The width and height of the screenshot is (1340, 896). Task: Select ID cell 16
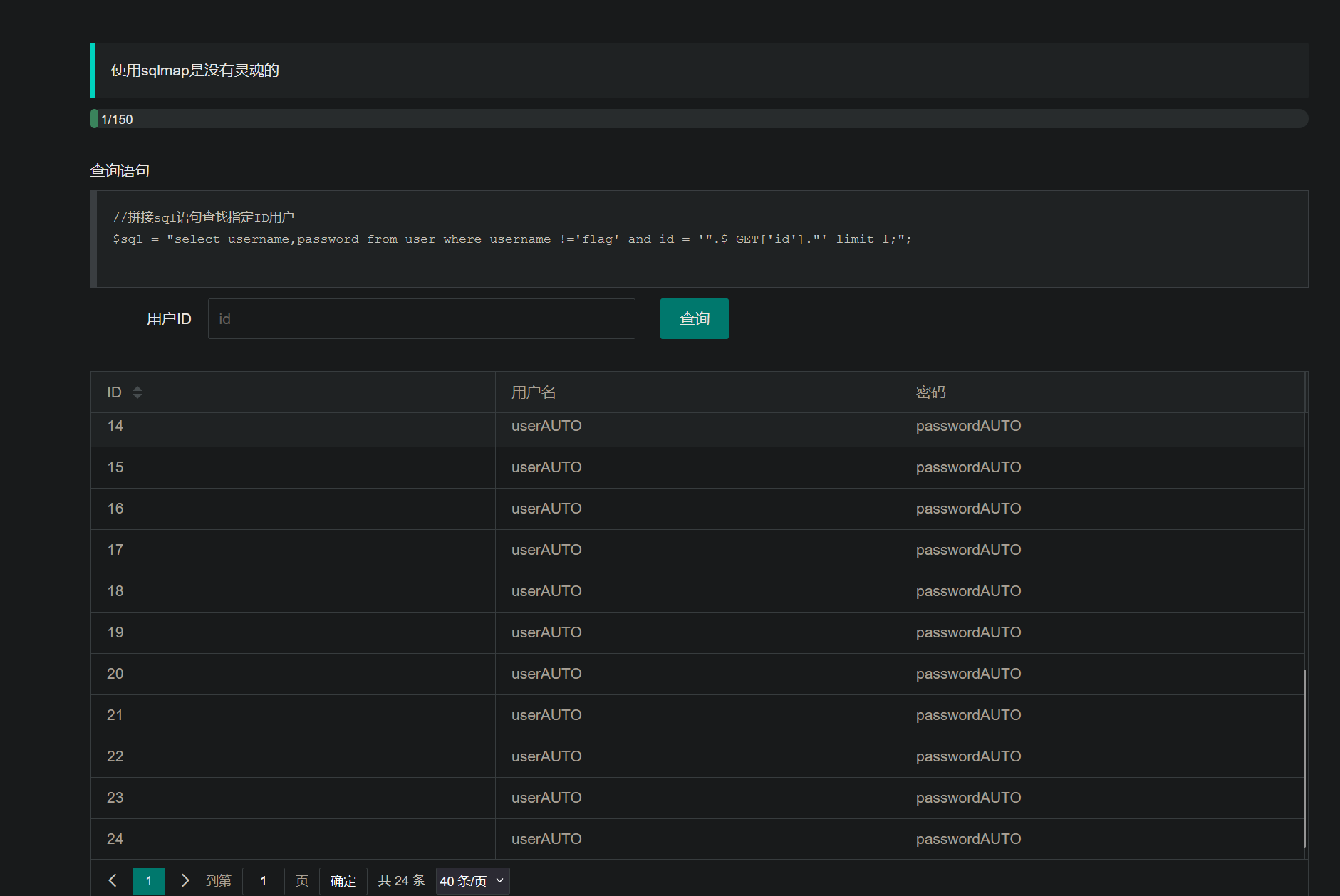(293, 509)
